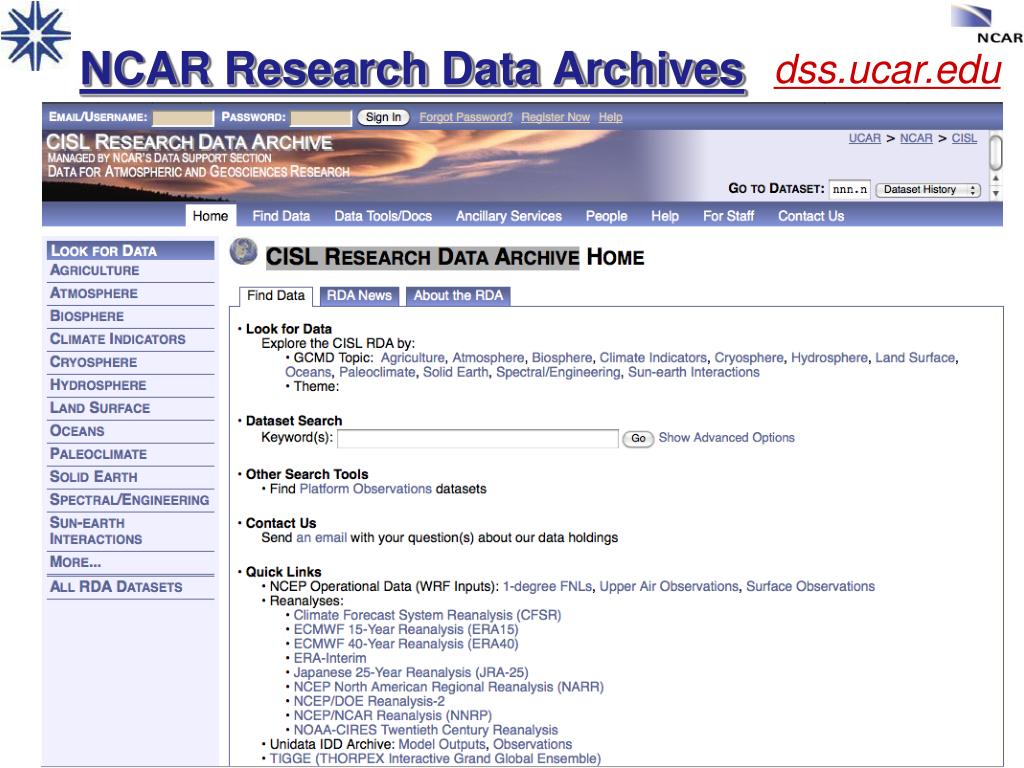Click the page scrollbar down arrow
This screenshot has height=768, width=1024.
click(x=996, y=193)
